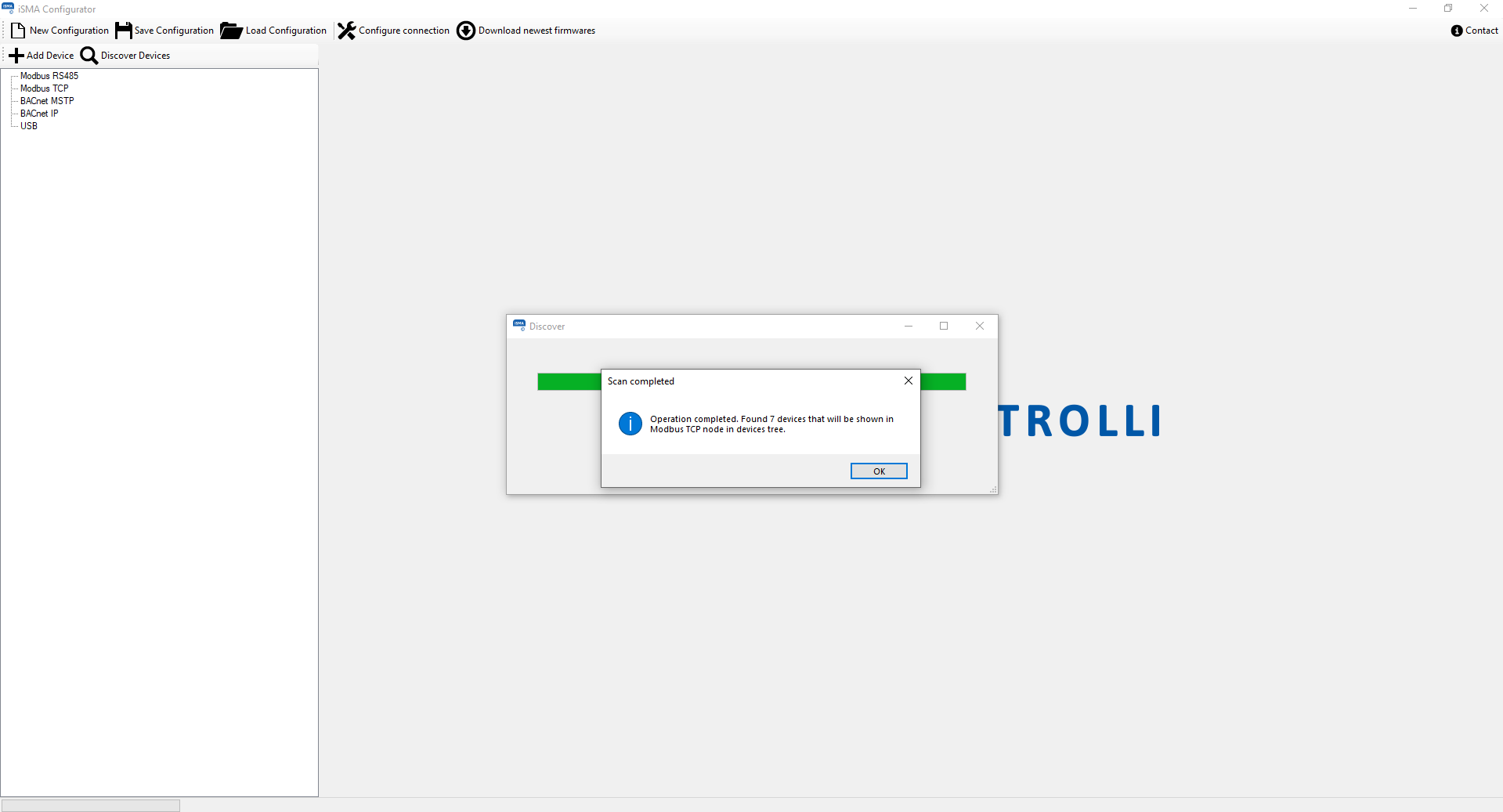Click the Save Configuration floppy disk icon
Image resolution: width=1503 pixels, height=812 pixels.
click(124, 31)
